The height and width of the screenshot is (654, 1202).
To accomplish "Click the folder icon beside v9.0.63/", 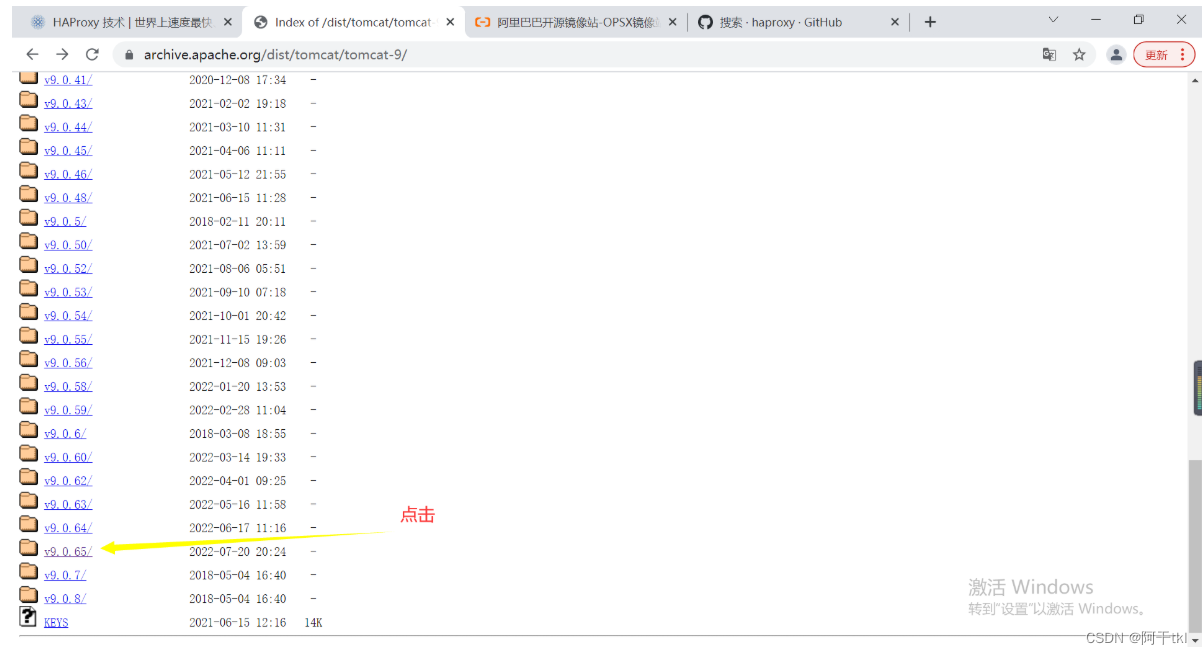I will click(x=28, y=501).
